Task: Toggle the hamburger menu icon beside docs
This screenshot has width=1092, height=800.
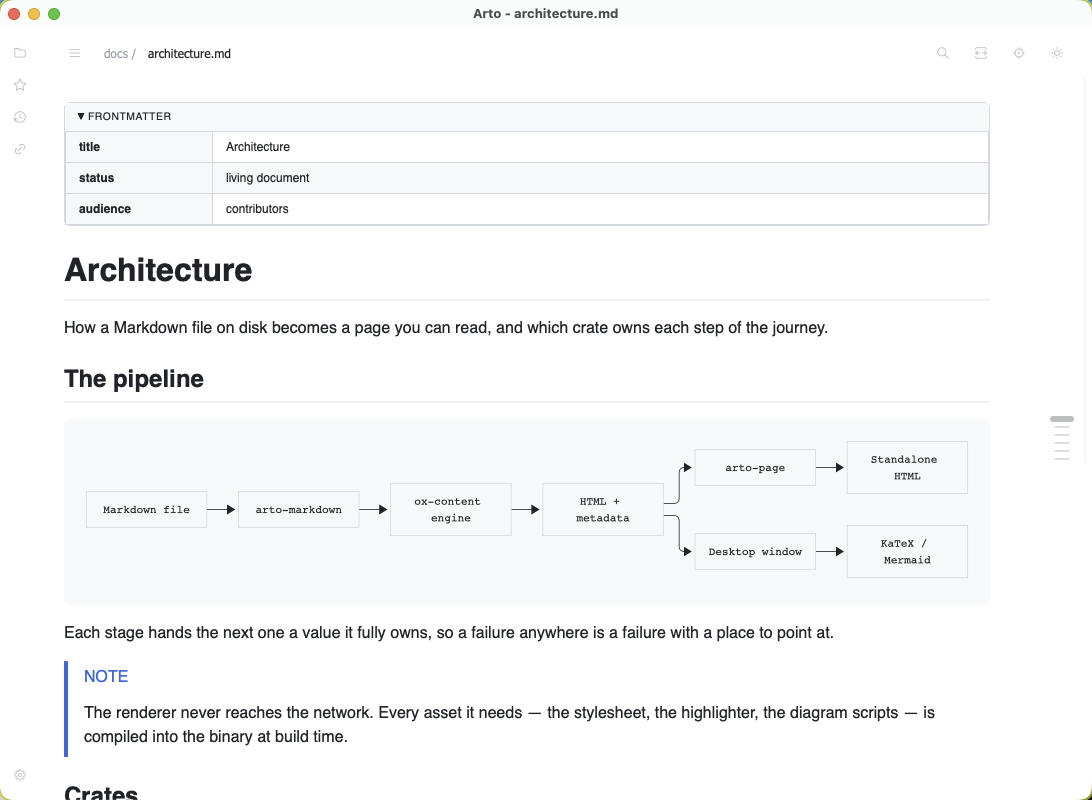Action: (75, 54)
